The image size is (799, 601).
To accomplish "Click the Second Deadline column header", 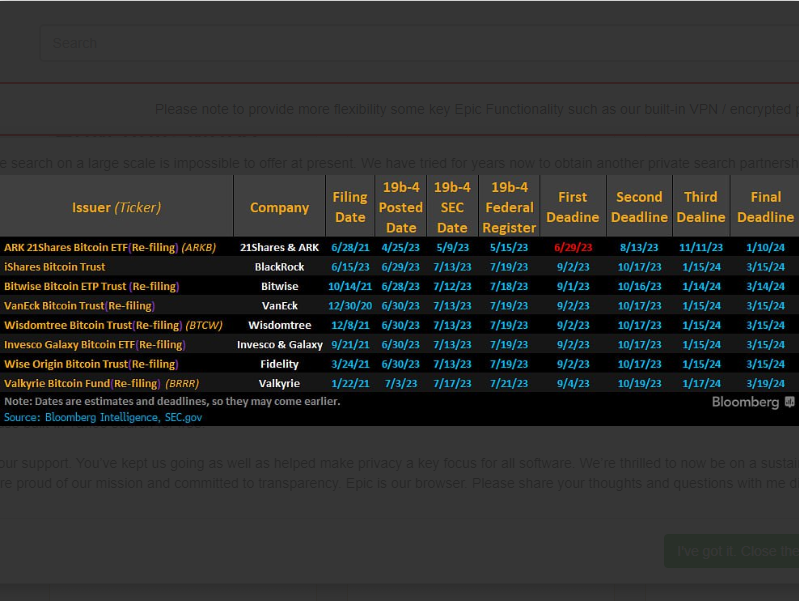I will click(640, 207).
